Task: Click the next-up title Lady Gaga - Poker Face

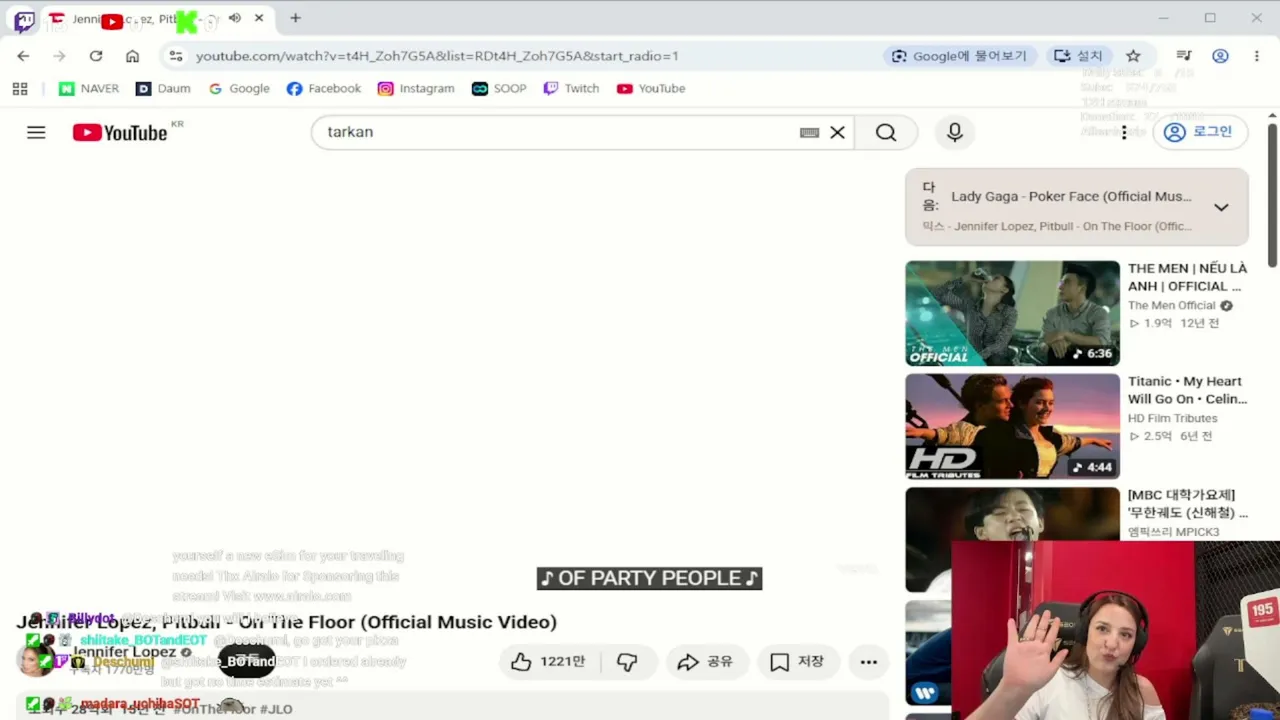Action: click(1071, 197)
